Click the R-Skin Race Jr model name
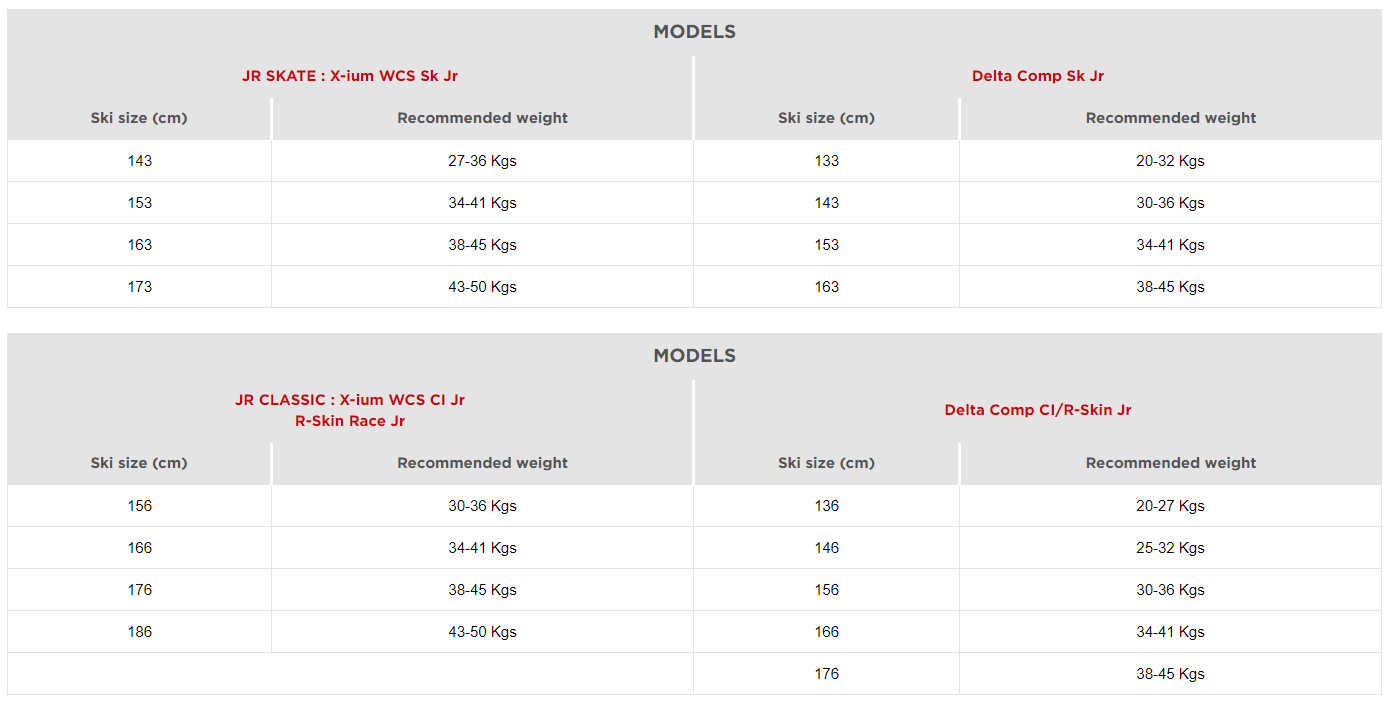 coord(350,421)
